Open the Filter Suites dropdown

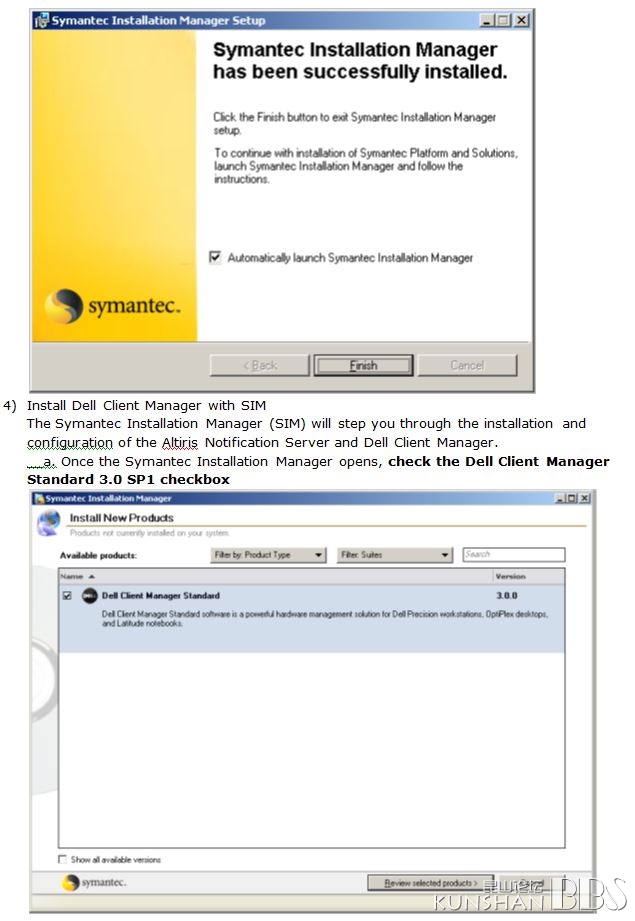coord(395,555)
